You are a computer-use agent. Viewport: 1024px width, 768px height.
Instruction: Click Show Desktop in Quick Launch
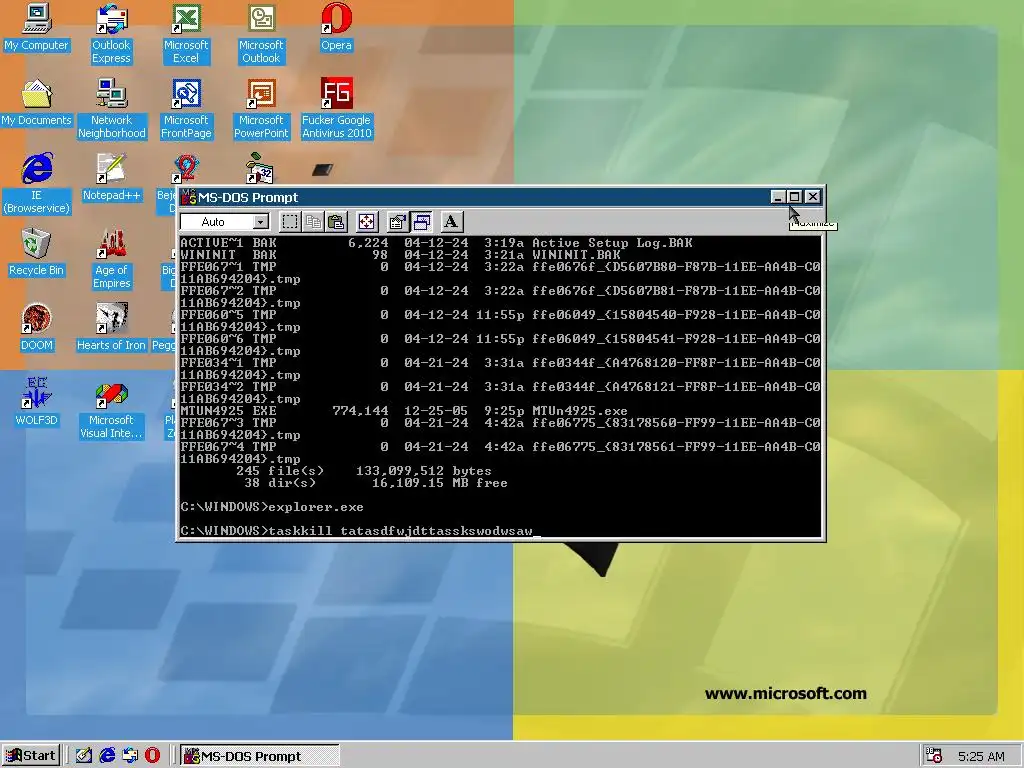tap(84, 756)
